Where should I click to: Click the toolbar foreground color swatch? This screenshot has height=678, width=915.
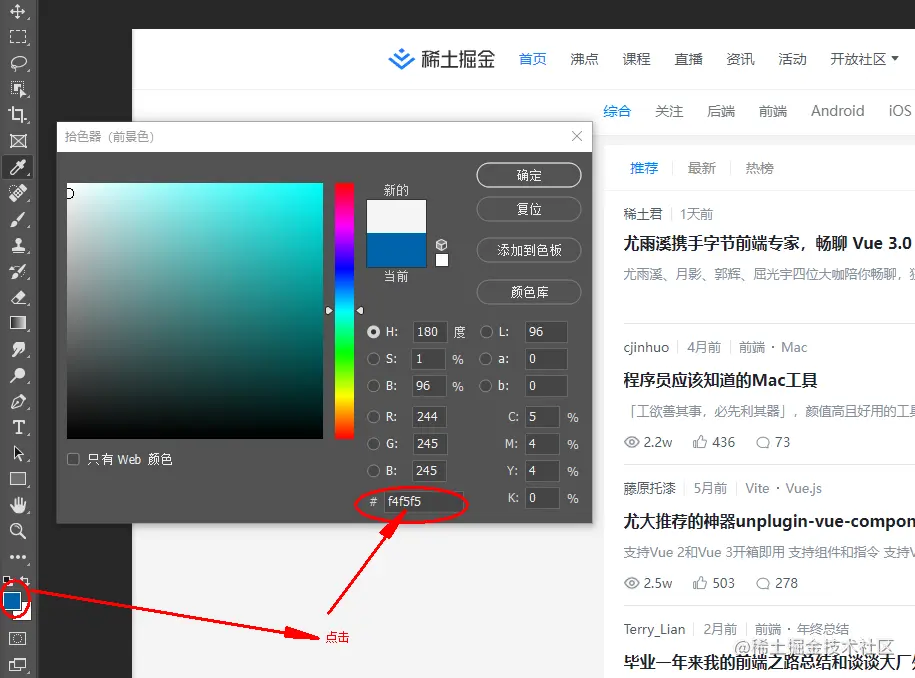click(x=12, y=600)
